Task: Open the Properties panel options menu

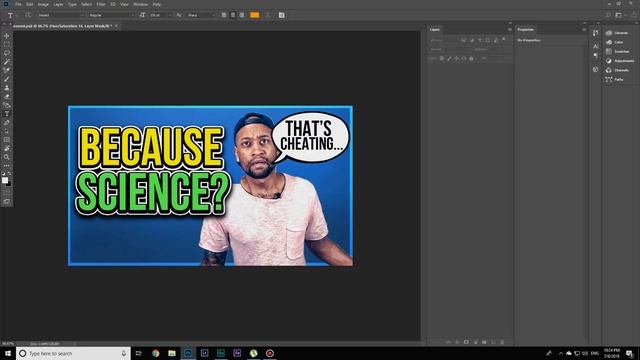Action: [x=584, y=29]
